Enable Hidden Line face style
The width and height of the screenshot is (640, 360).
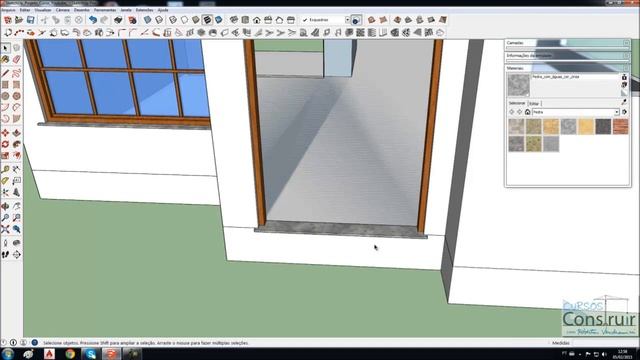pos(184,20)
